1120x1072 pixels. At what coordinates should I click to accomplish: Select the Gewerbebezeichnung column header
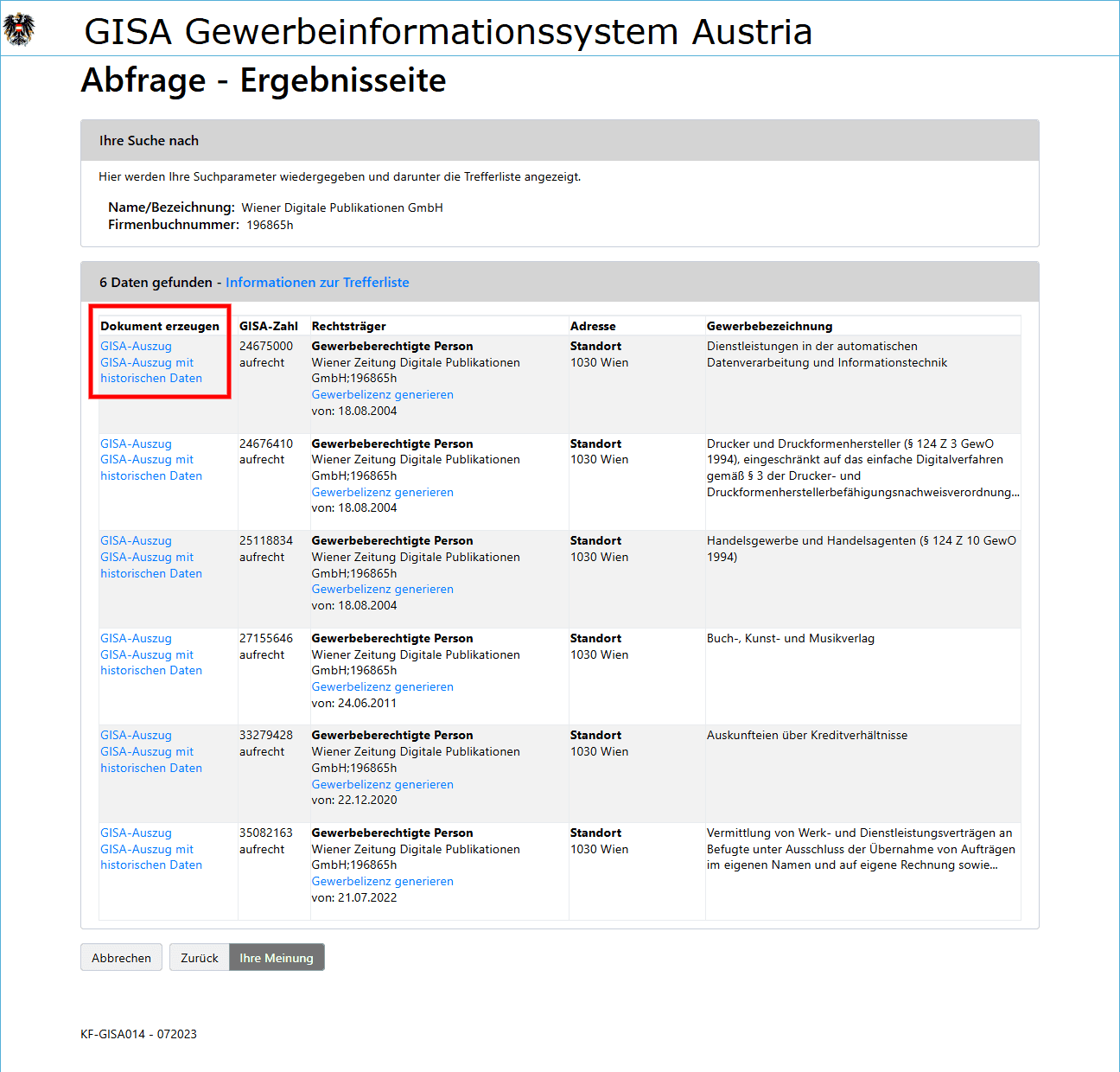(x=769, y=327)
